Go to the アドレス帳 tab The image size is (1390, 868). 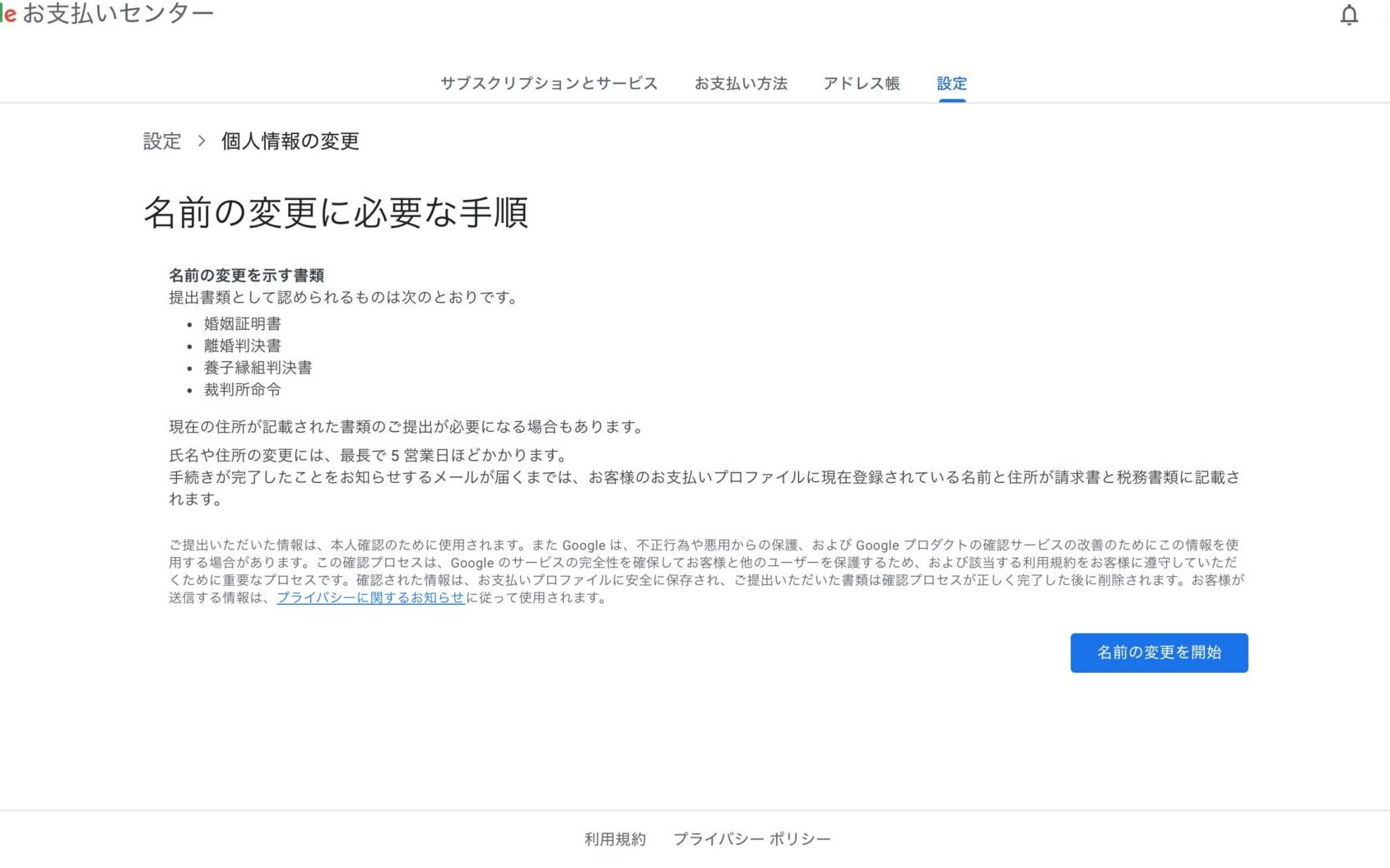point(862,83)
